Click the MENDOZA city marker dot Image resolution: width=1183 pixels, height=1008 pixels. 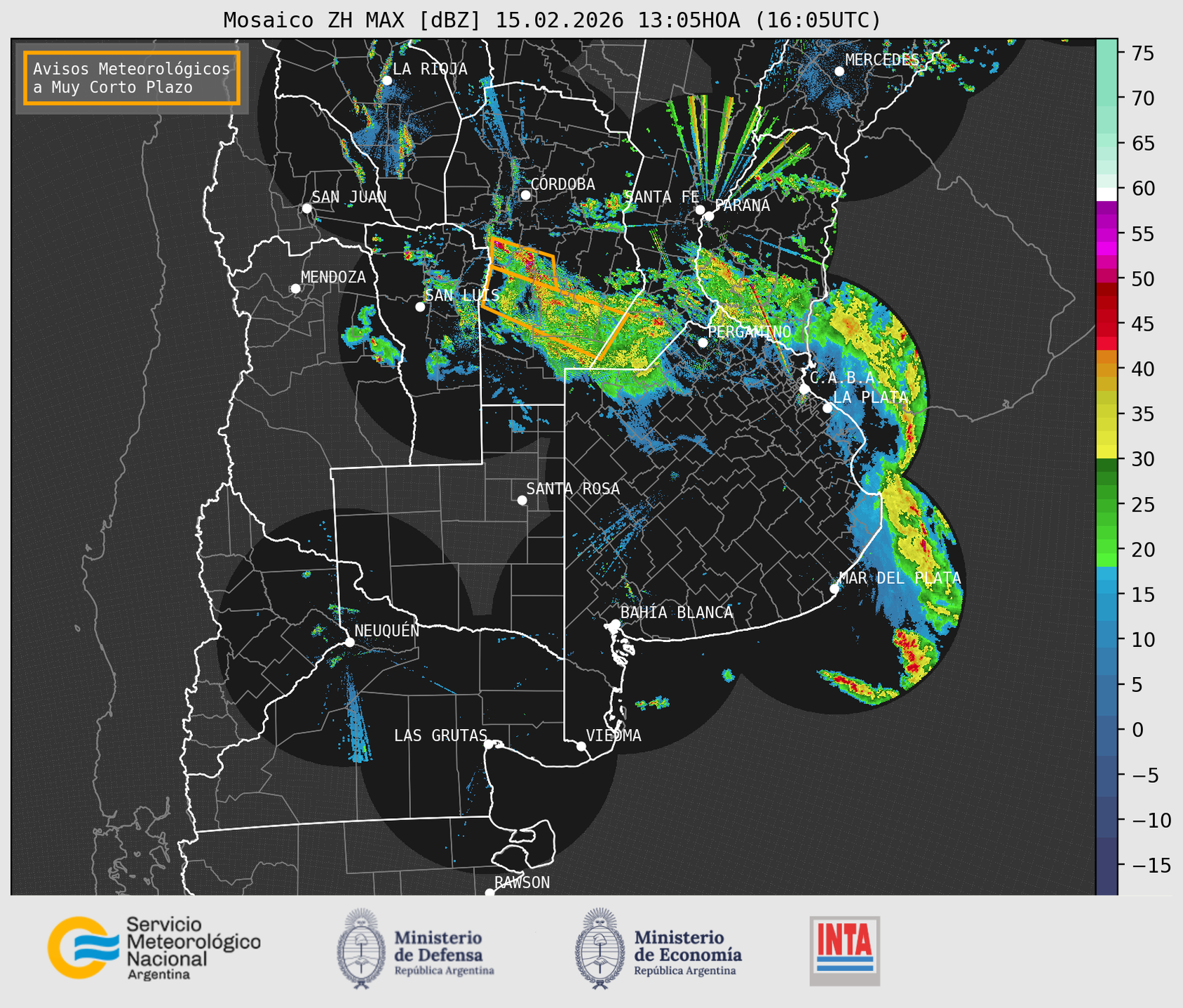tap(296, 289)
